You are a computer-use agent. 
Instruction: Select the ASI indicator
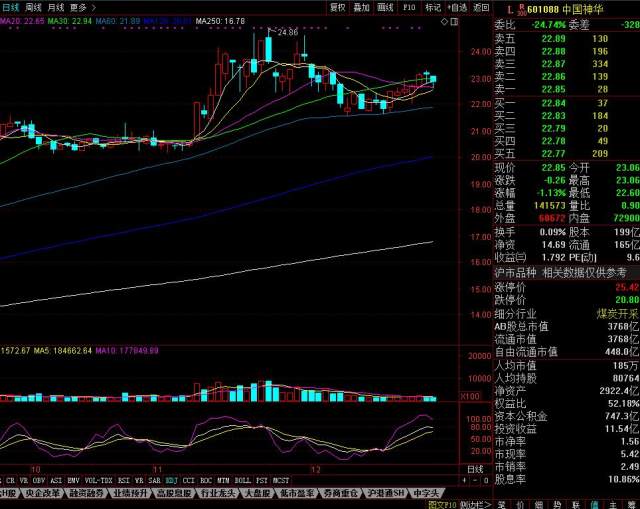coord(56,480)
